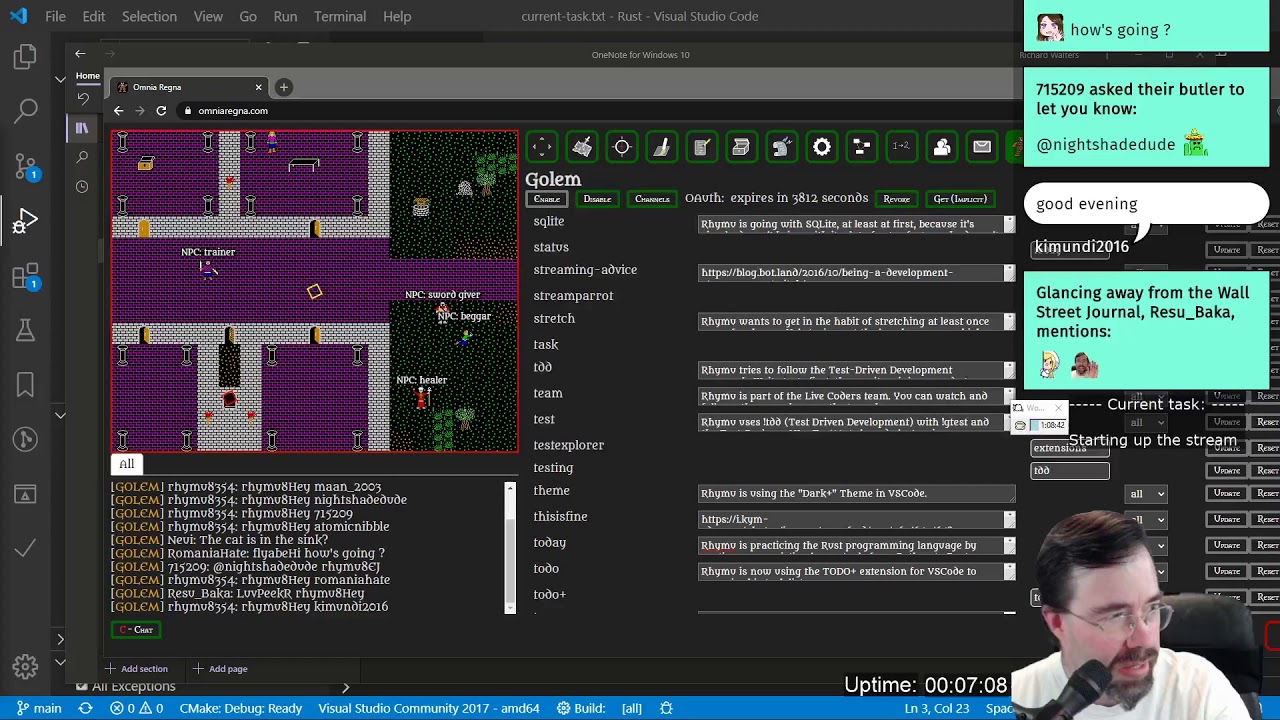Select the Home tab in OneNote

point(88,76)
